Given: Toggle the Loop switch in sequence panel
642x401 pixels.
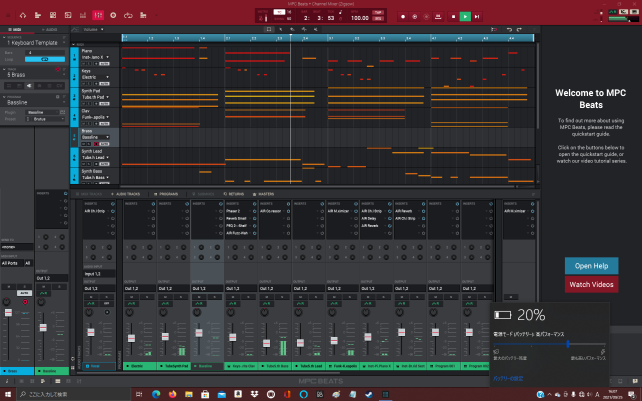Looking at the screenshot, I should [x=43, y=60].
